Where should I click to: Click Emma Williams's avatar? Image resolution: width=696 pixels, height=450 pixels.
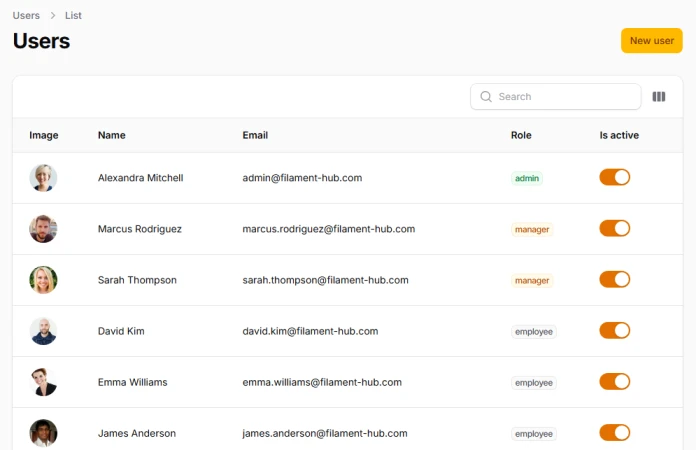pos(43,382)
